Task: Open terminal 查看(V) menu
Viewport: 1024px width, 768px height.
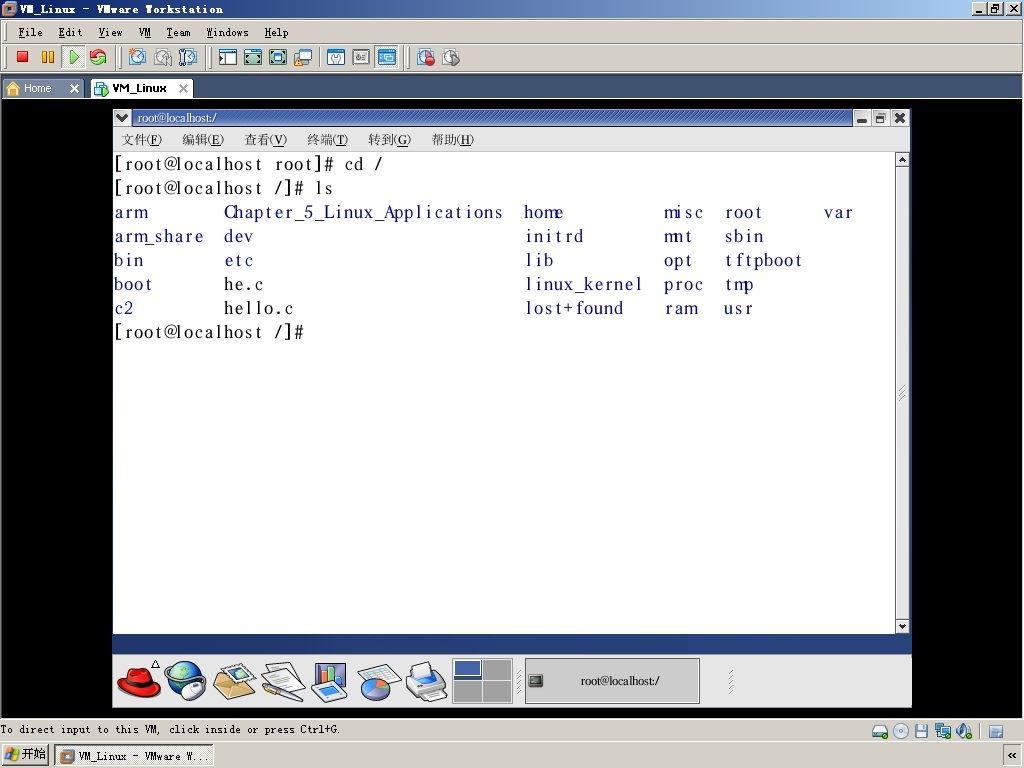Action: [x=265, y=140]
